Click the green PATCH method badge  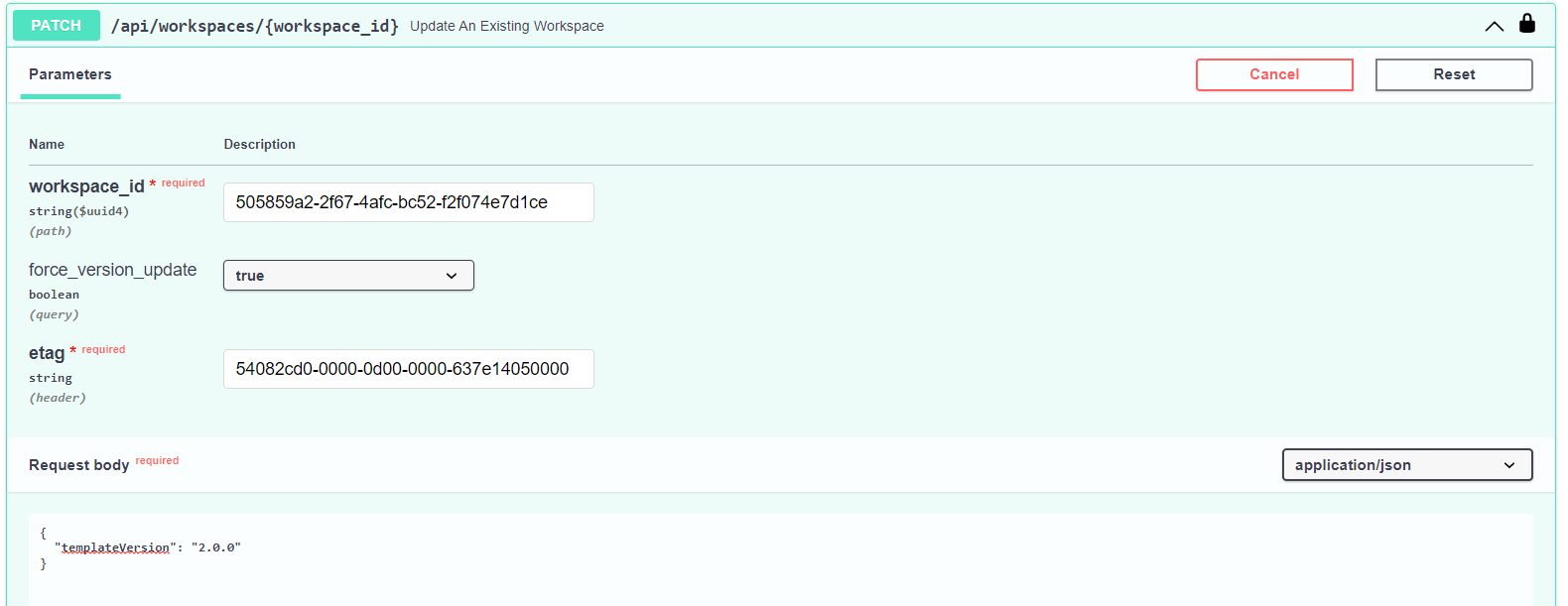point(57,26)
